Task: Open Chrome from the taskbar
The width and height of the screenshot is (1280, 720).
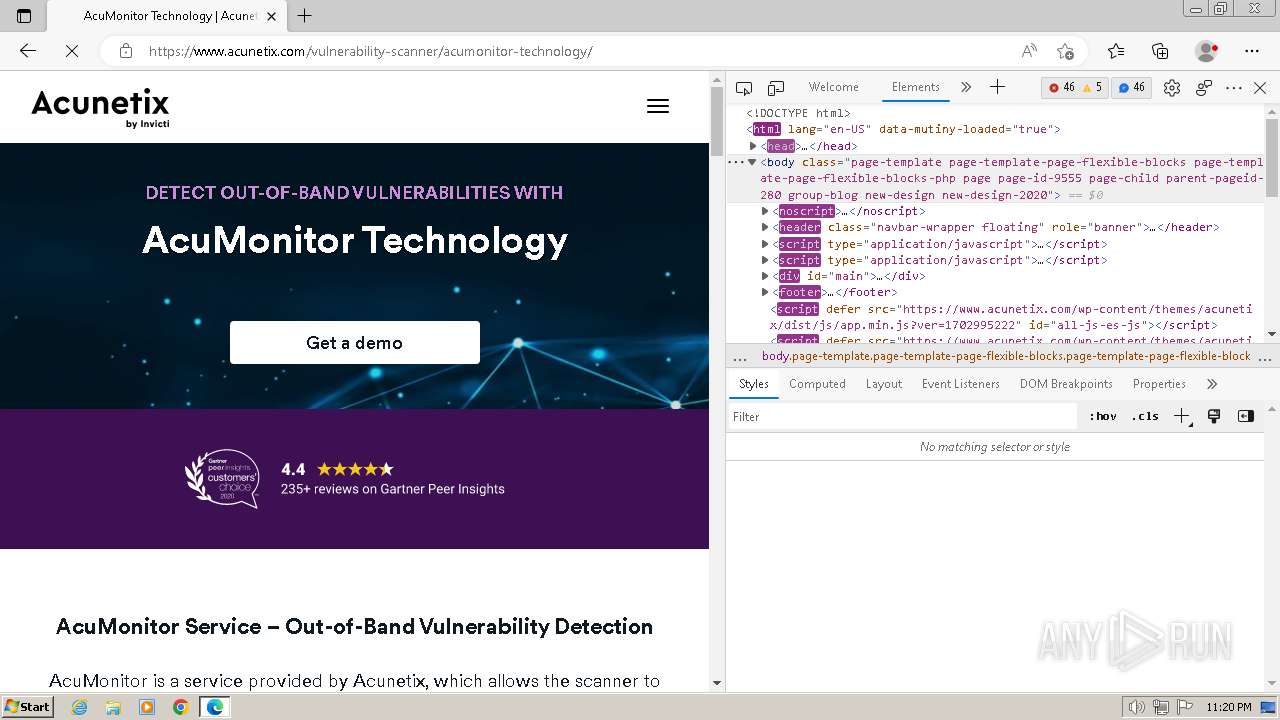Action: [180, 707]
